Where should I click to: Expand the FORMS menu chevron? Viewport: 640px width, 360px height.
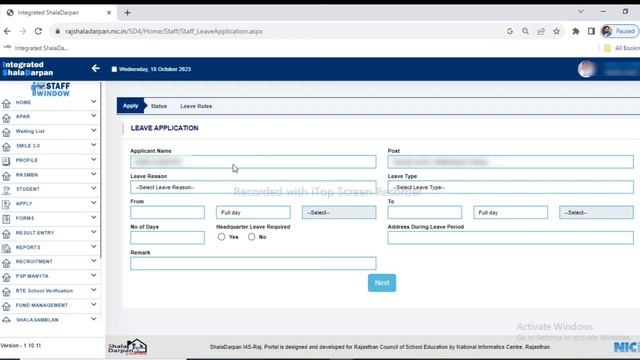93,218
